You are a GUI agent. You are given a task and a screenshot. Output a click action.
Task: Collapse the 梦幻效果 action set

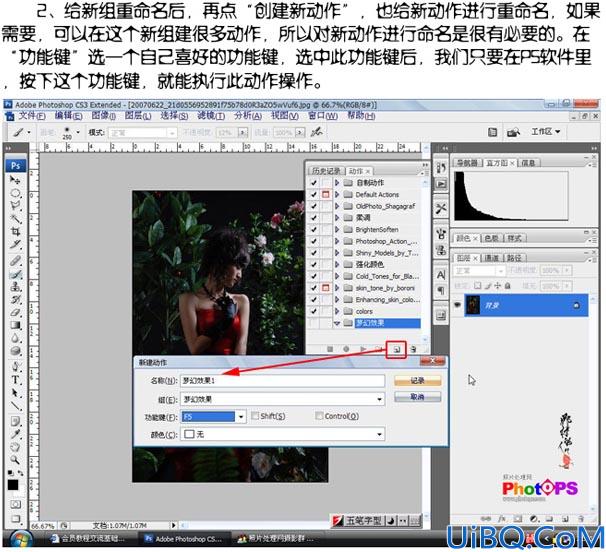point(337,323)
